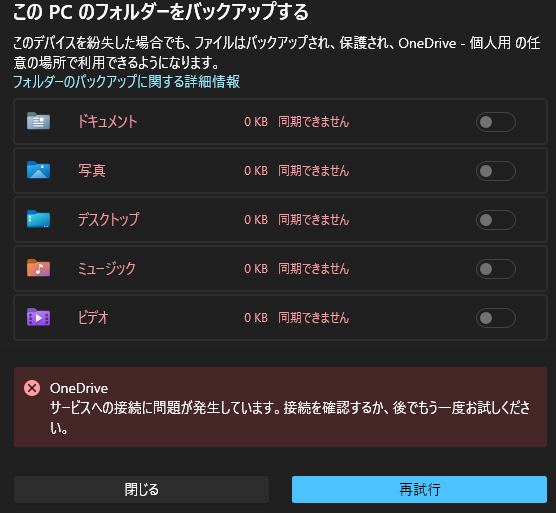Screen dimensions: 556x513
Task: Select the ドキュメント label text
Action: tap(107, 122)
